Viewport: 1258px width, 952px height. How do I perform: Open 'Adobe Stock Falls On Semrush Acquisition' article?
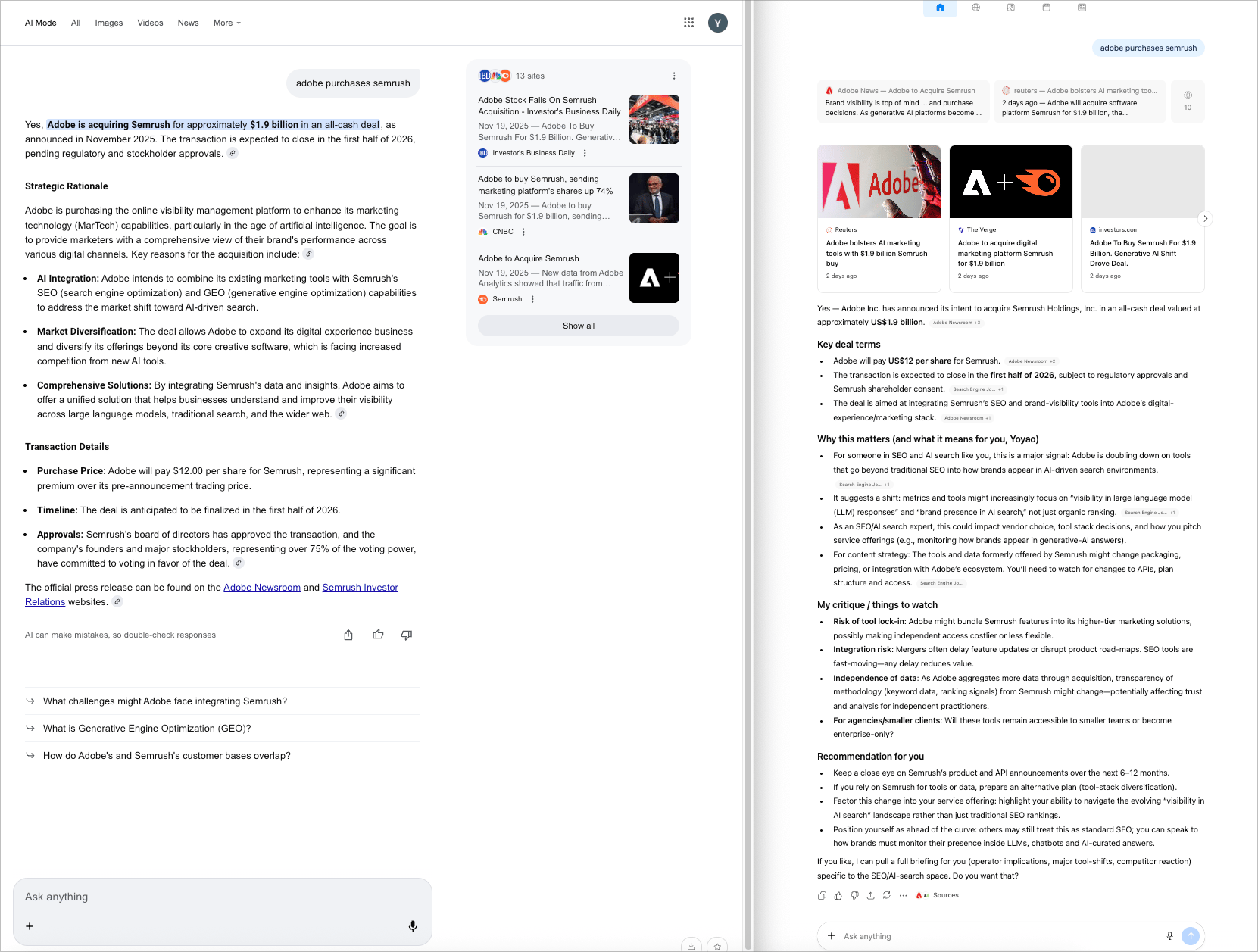pos(549,106)
